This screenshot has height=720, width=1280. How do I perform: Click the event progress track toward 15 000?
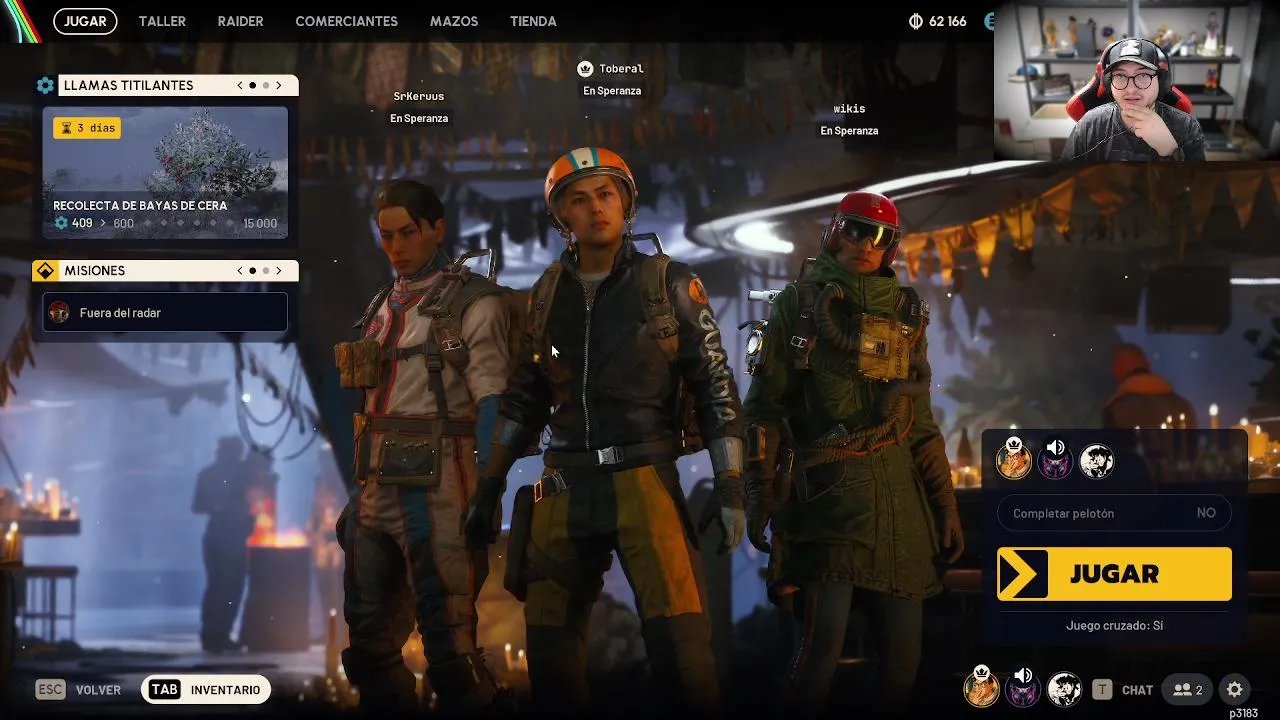point(189,223)
